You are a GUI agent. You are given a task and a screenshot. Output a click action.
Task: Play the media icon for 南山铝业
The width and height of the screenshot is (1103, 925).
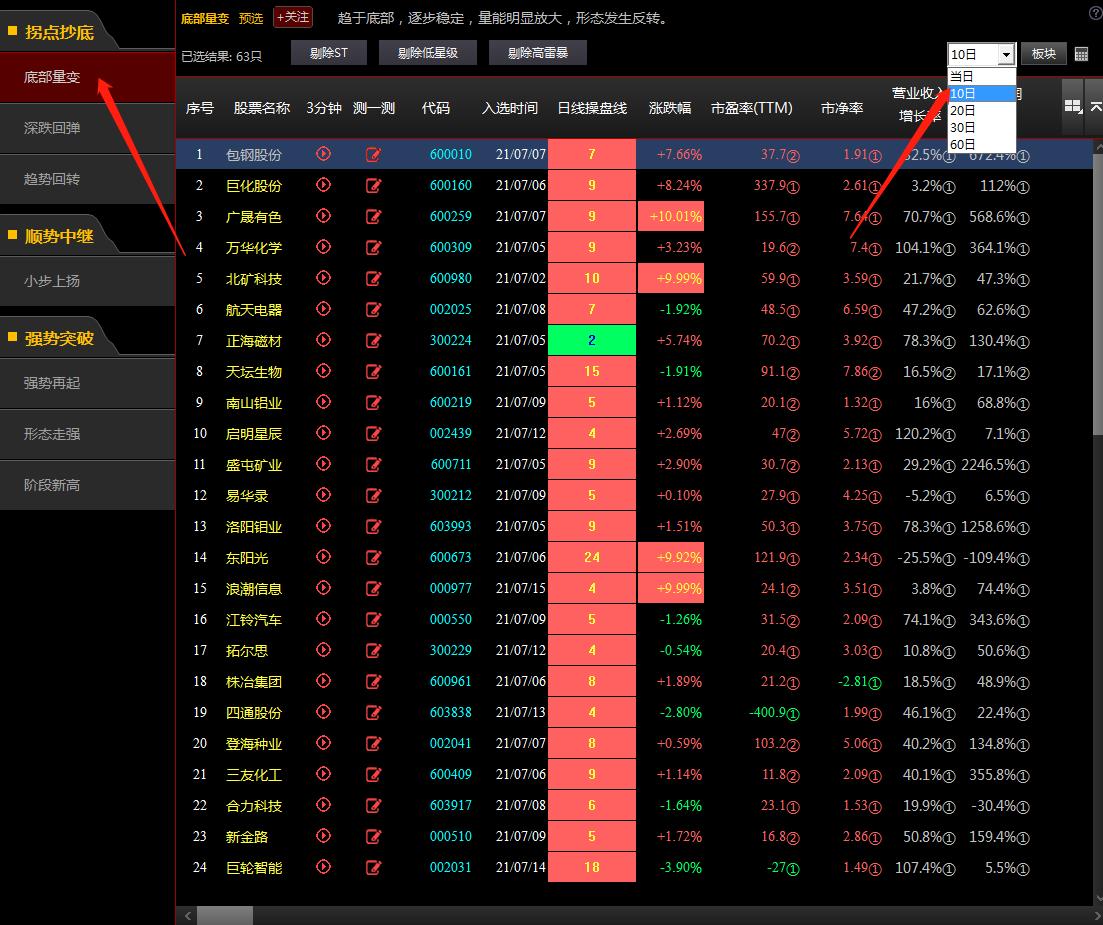pyautogui.click(x=323, y=402)
